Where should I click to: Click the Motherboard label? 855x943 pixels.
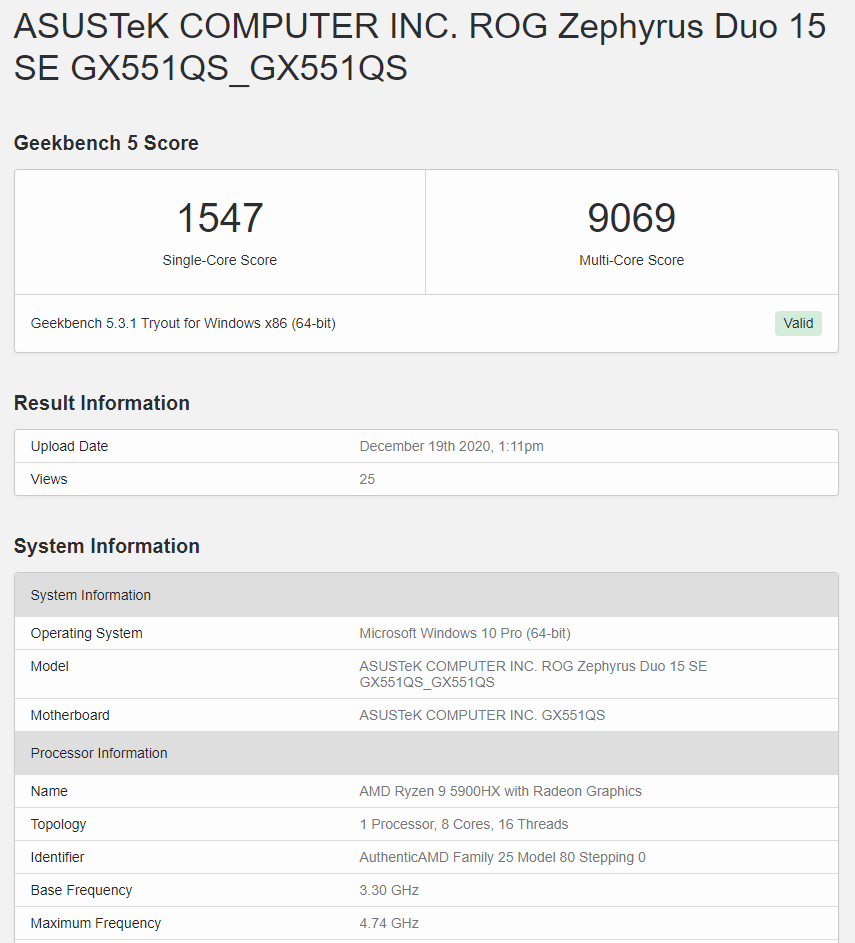click(x=70, y=715)
